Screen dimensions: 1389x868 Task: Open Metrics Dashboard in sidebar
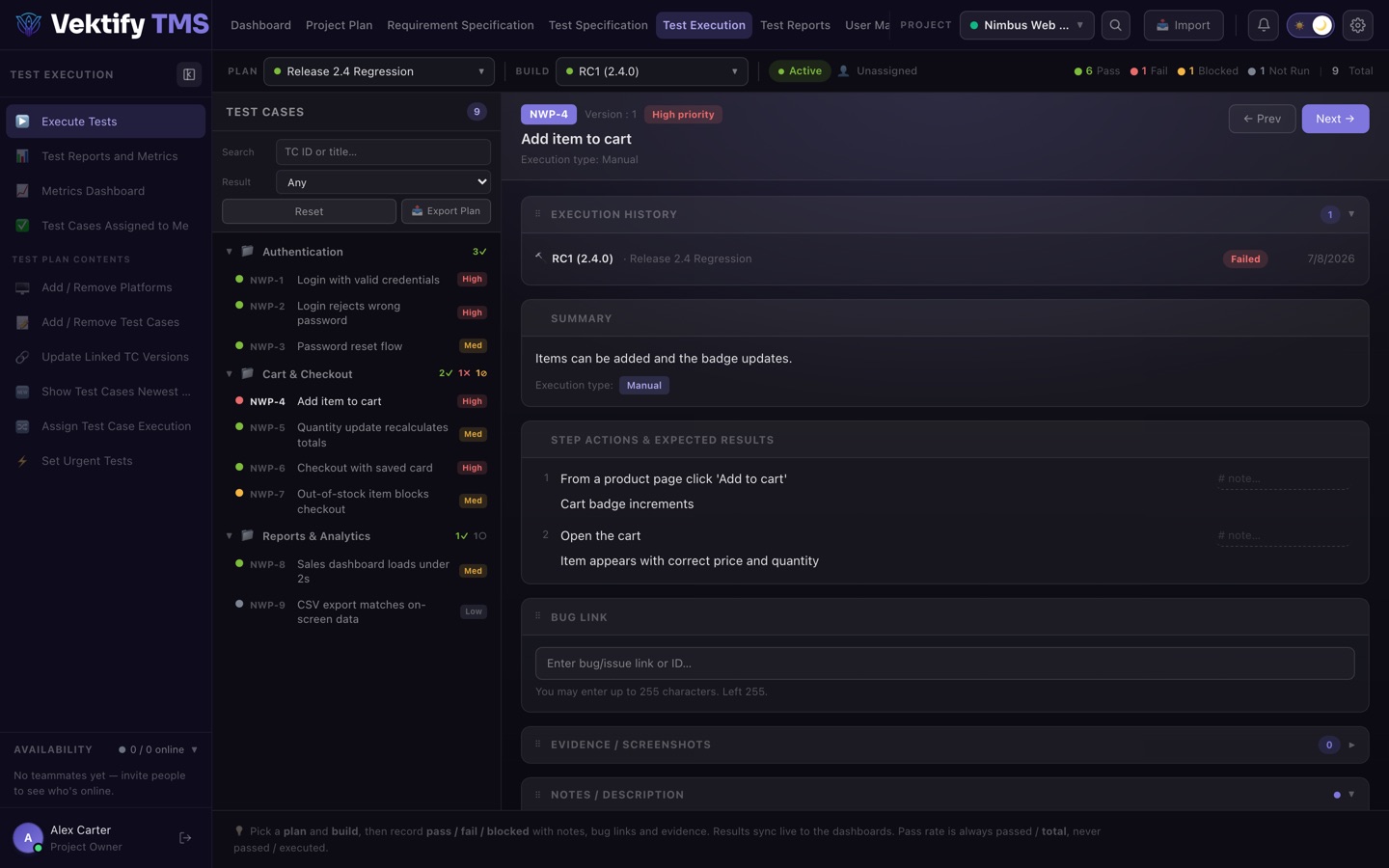(x=106, y=191)
